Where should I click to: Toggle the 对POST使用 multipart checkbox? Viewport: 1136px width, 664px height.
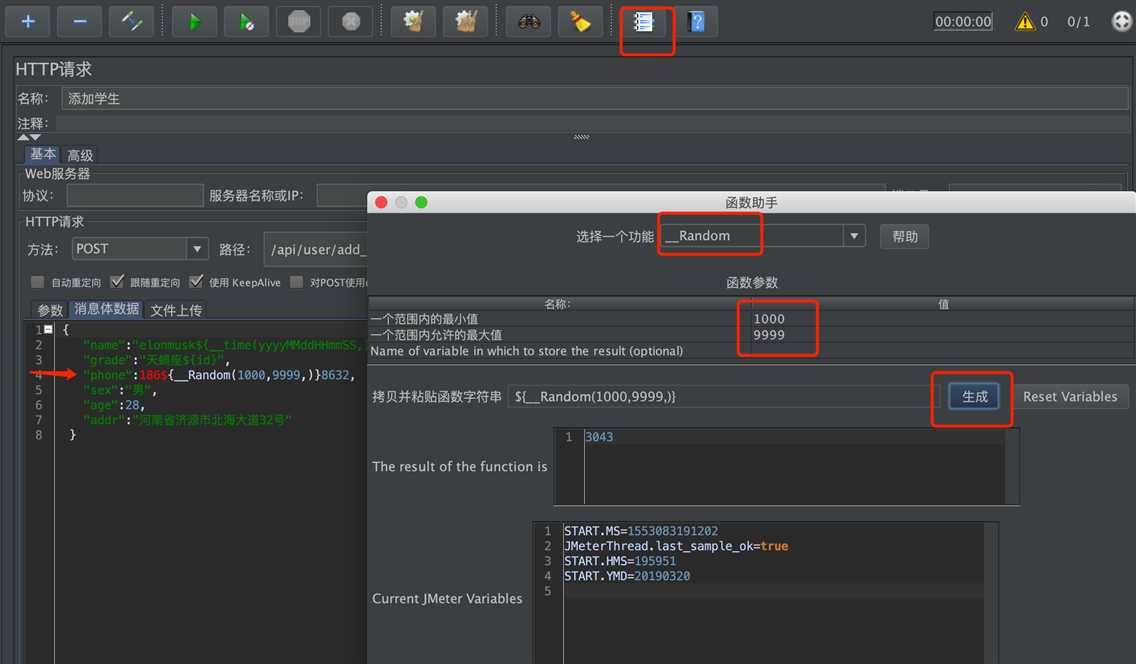pos(296,282)
